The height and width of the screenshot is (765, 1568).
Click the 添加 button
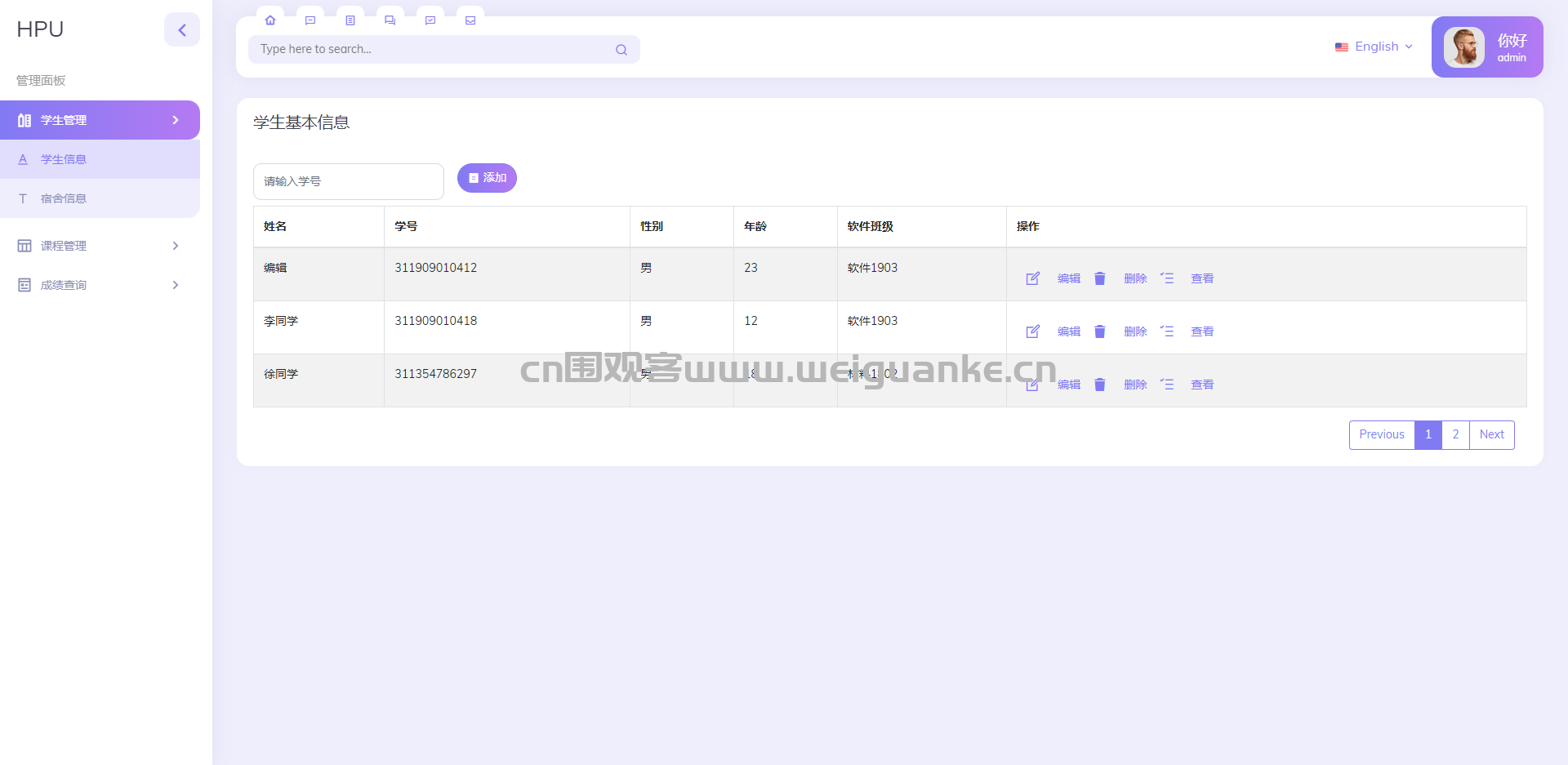487,178
